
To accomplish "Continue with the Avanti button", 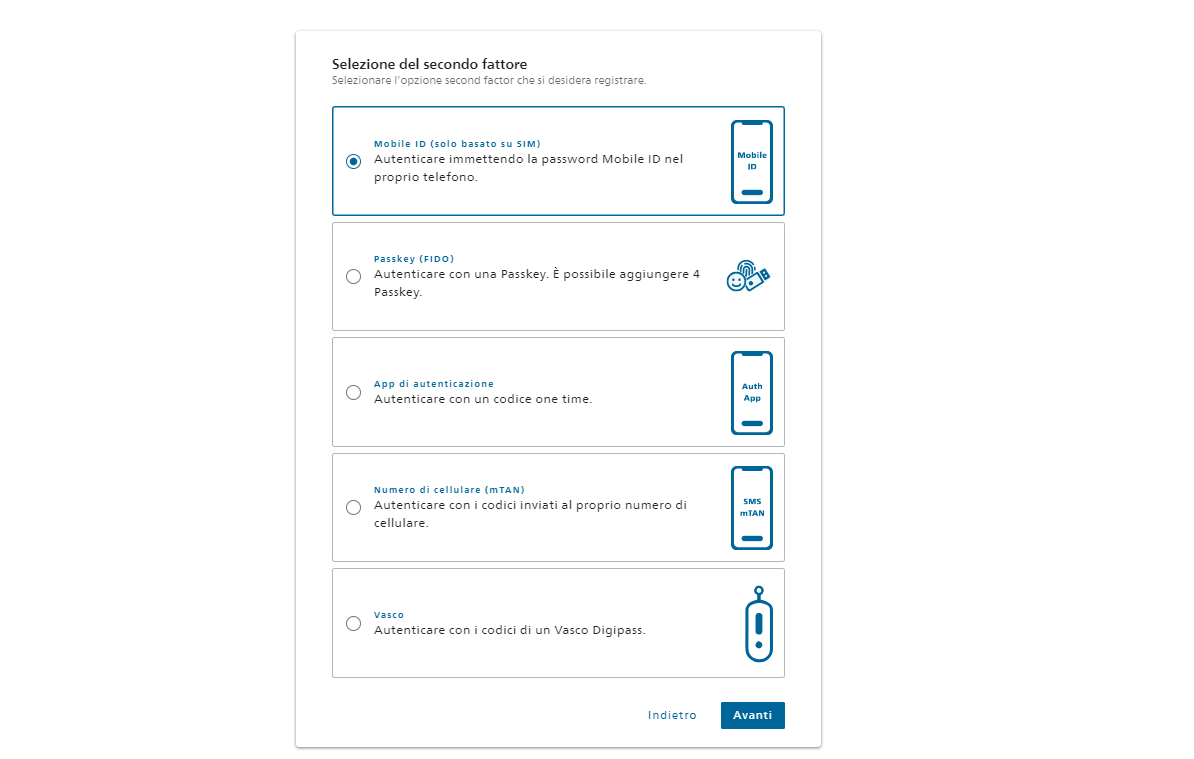I will click(752, 716).
